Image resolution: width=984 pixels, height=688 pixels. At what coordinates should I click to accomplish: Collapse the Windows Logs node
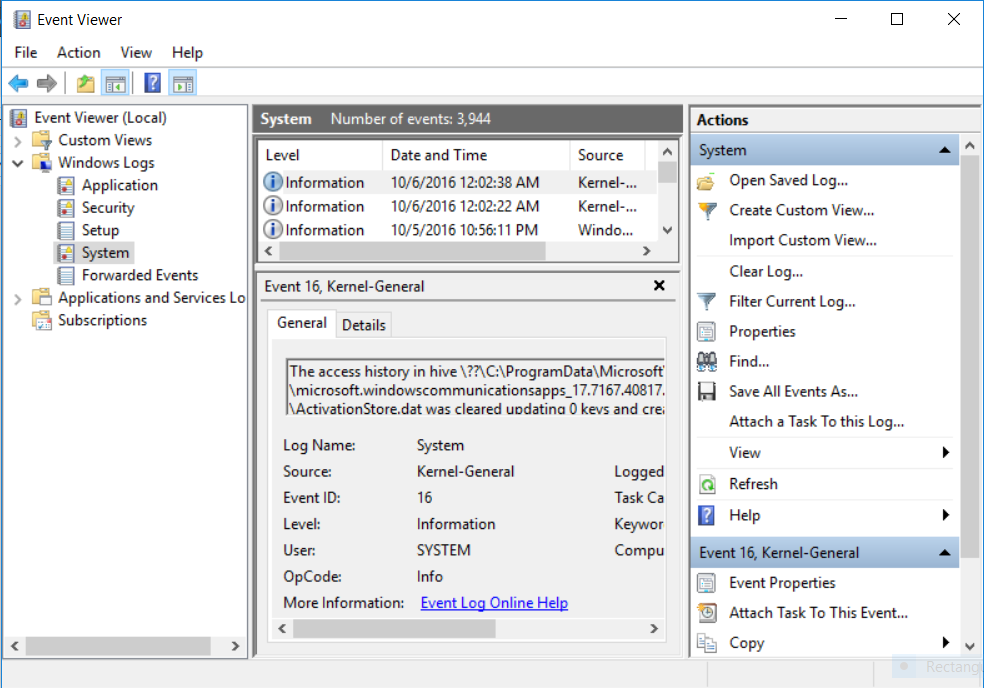coord(18,163)
